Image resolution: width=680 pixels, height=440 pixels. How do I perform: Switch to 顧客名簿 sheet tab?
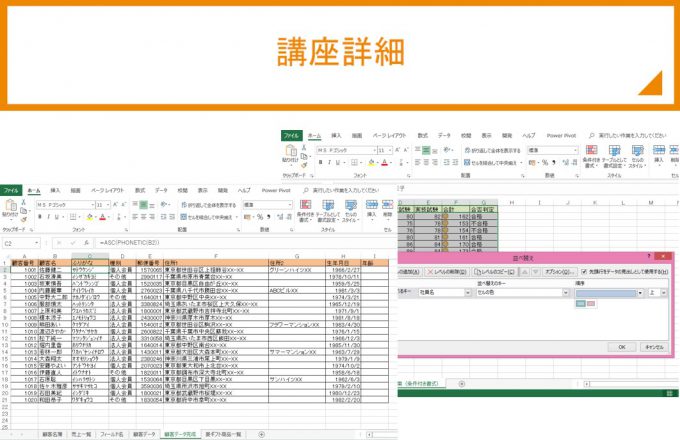(x=52, y=434)
